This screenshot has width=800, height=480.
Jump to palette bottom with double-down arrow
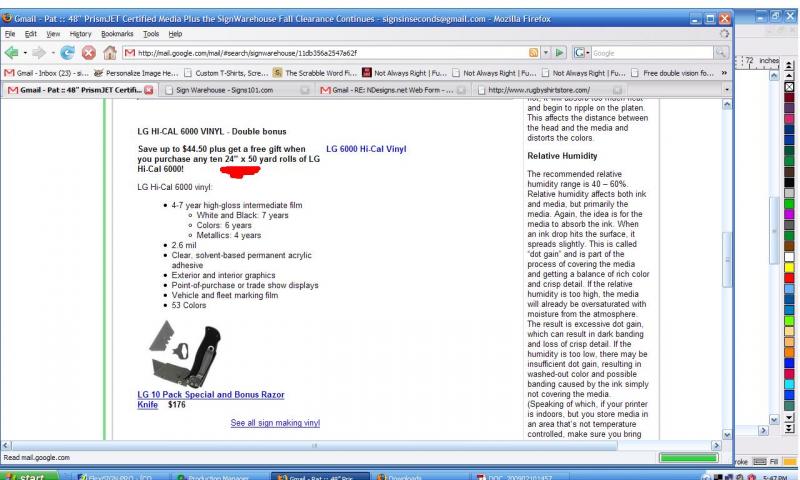(789, 429)
